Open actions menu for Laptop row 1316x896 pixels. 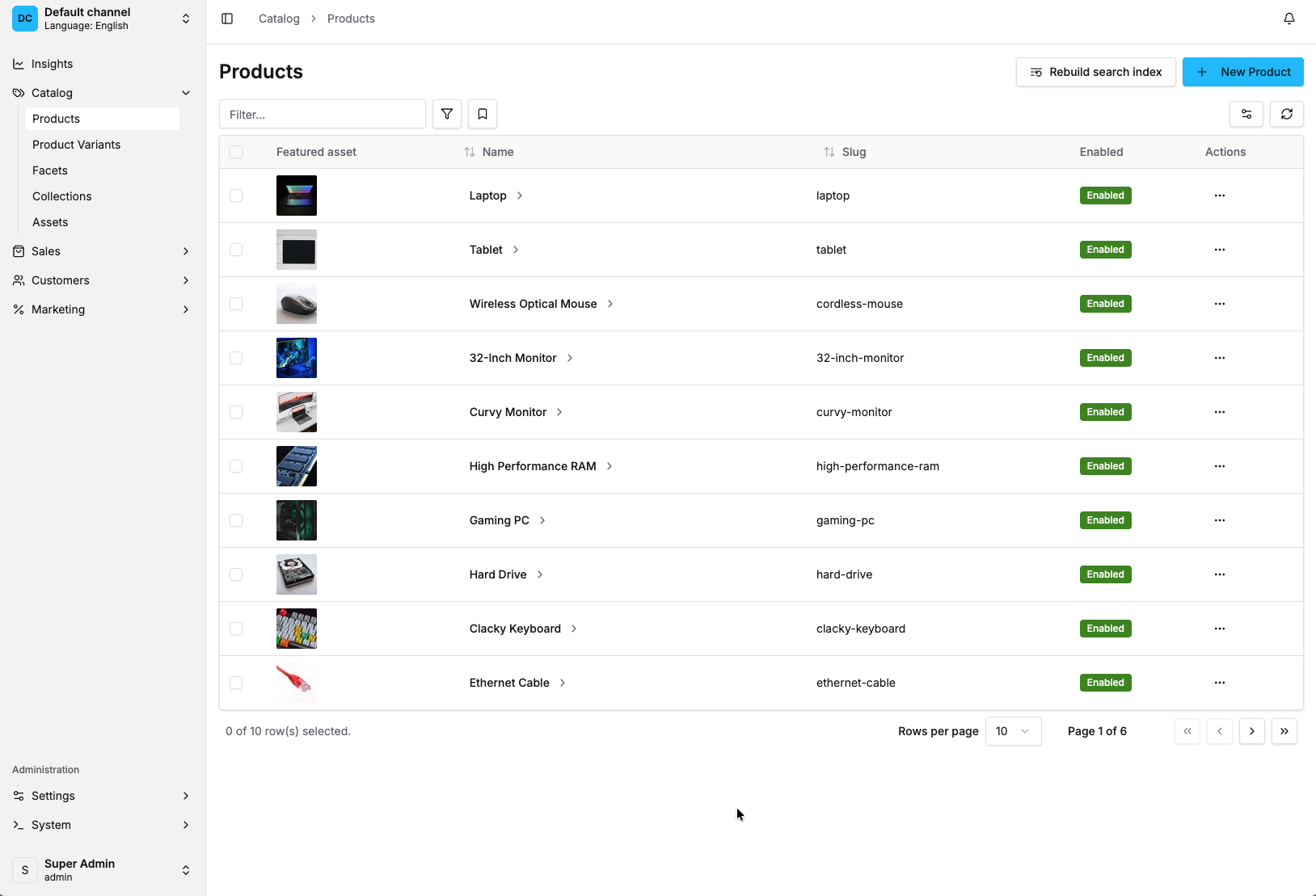1220,196
